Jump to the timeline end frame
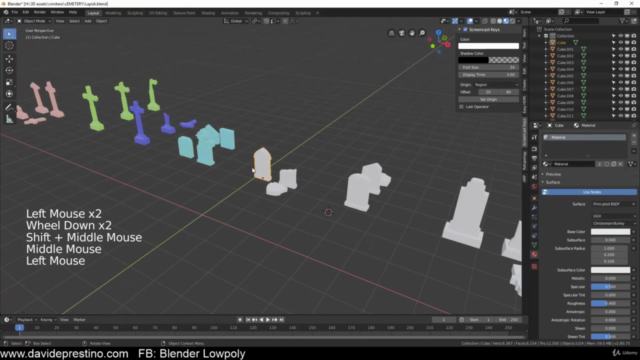 282,320
